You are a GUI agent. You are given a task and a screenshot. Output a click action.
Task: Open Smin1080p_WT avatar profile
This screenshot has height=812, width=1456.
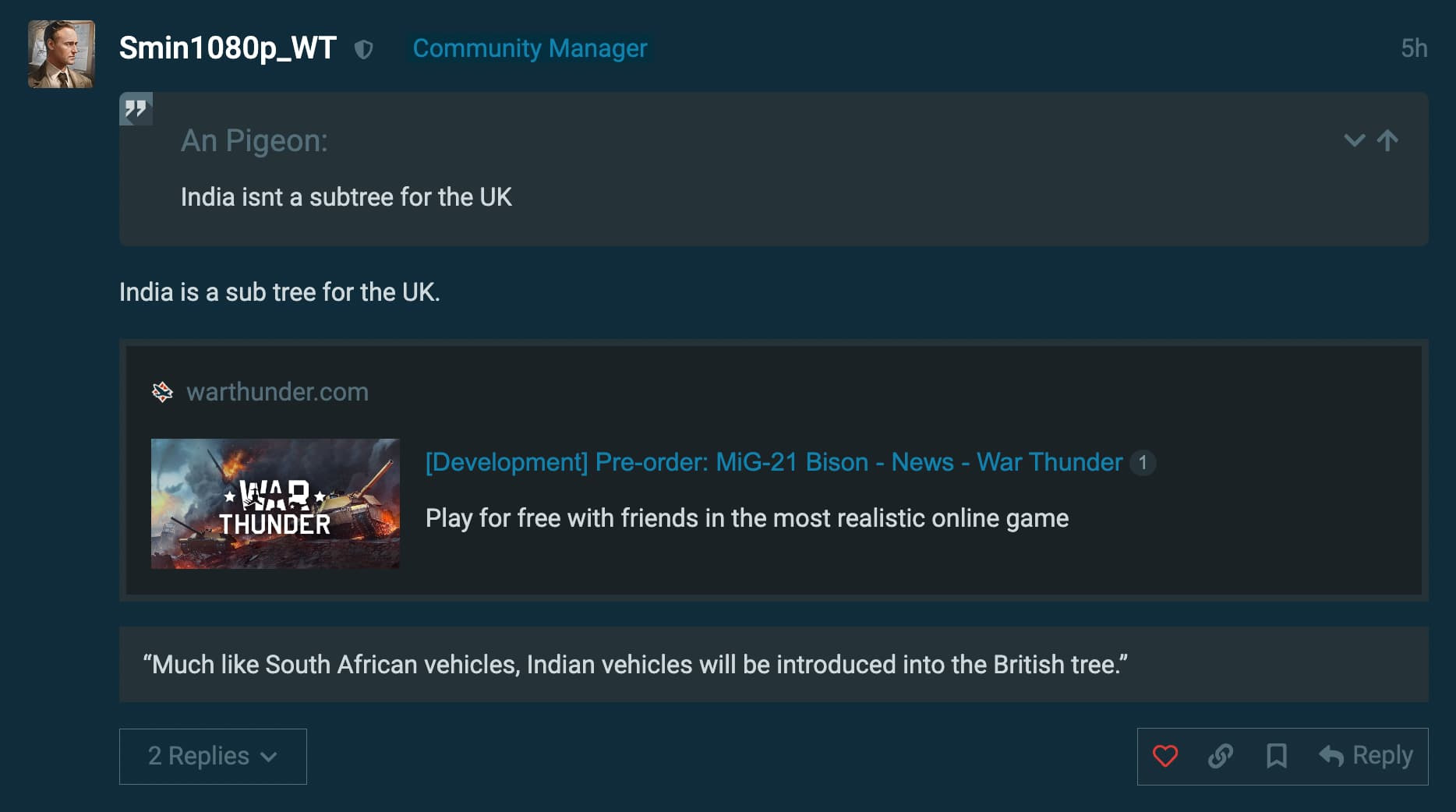click(x=62, y=54)
